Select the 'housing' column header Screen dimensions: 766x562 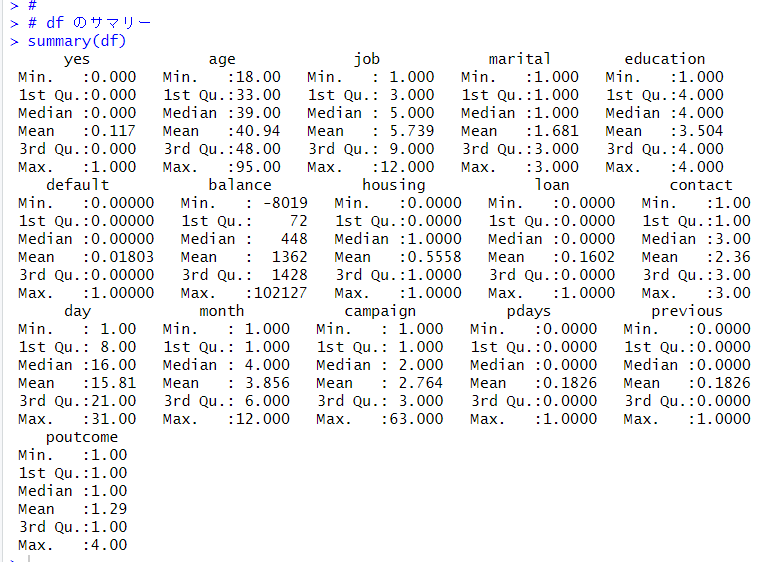pos(394,186)
